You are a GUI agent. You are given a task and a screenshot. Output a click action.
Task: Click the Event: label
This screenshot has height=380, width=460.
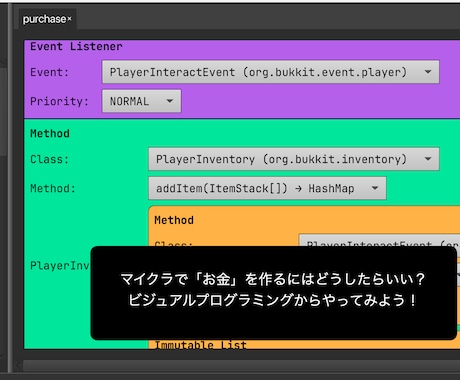(x=50, y=72)
